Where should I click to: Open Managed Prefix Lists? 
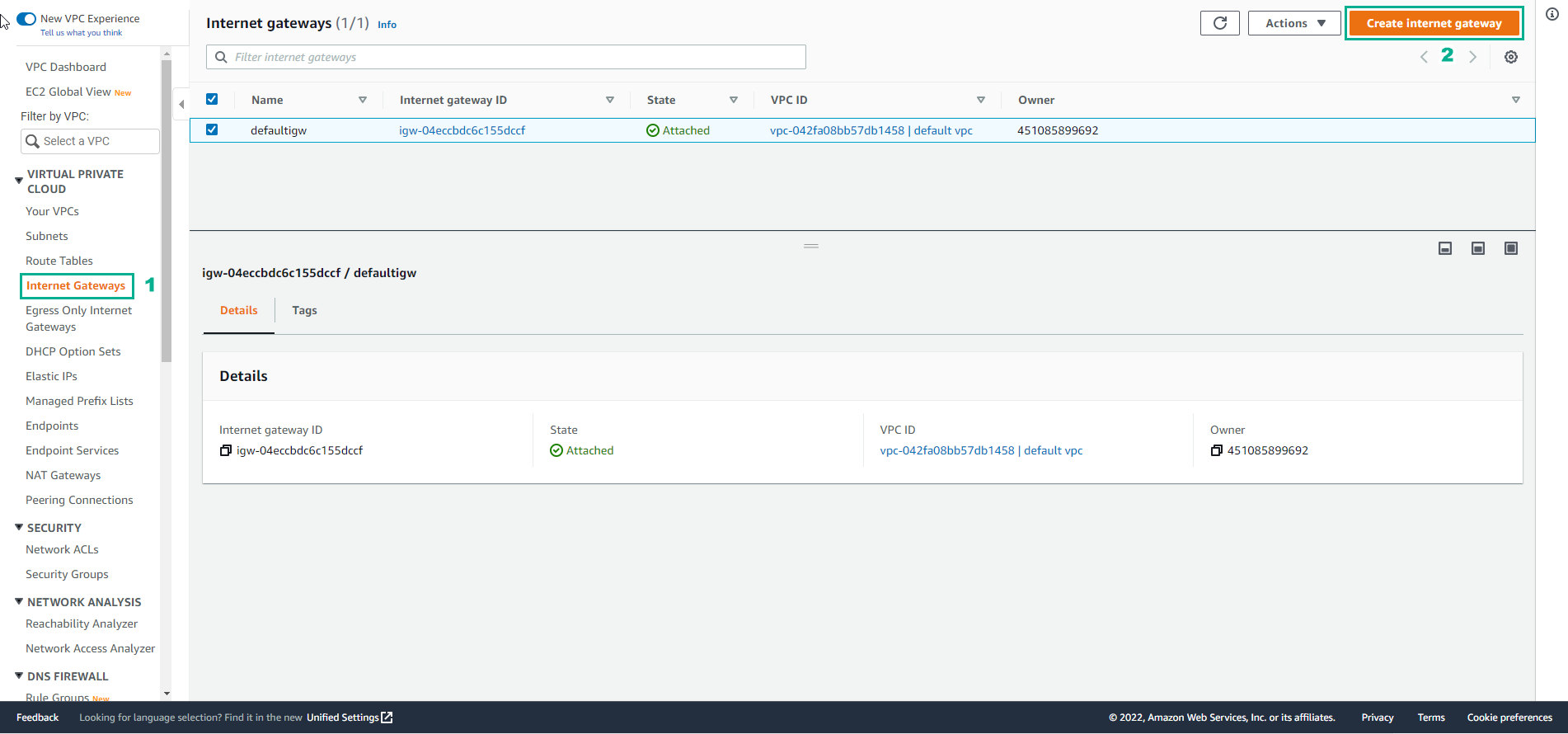79,401
